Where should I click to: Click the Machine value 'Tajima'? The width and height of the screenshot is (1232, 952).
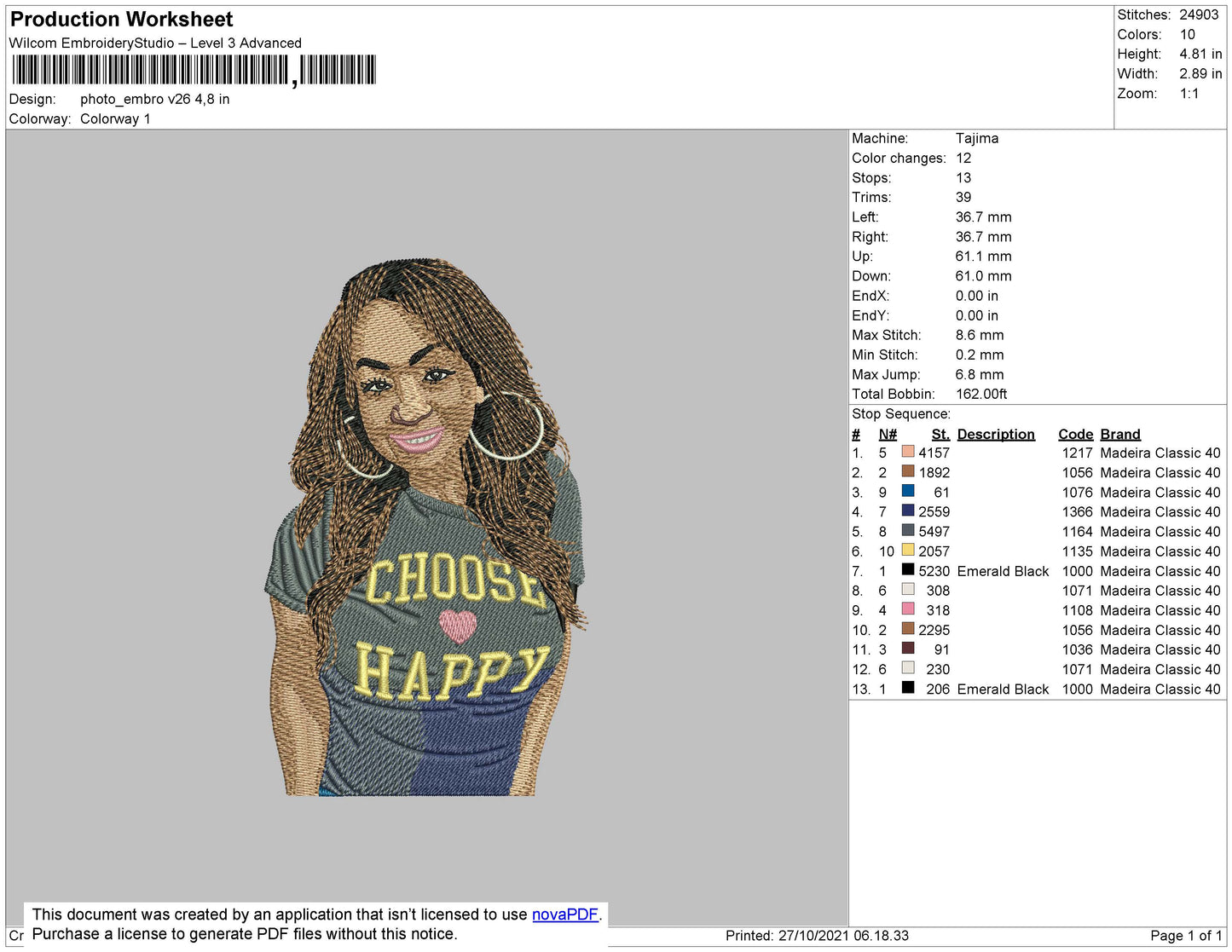click(x=977, y=138)
